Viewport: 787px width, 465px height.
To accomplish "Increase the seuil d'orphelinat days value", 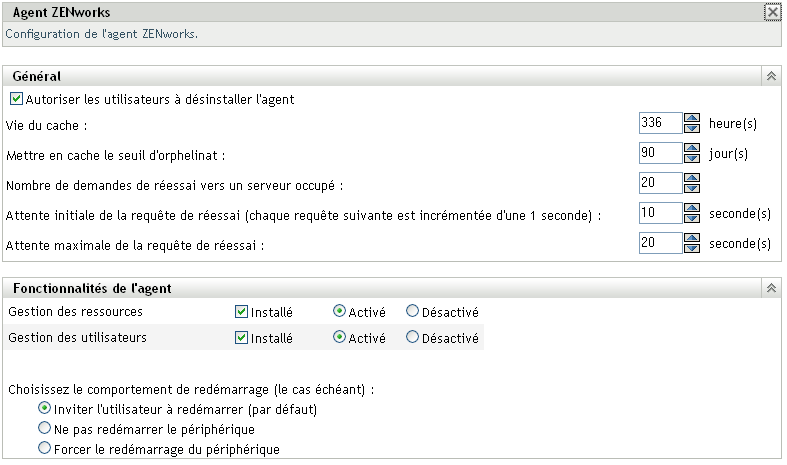I will pyautogui.click(x=691, y=148).
